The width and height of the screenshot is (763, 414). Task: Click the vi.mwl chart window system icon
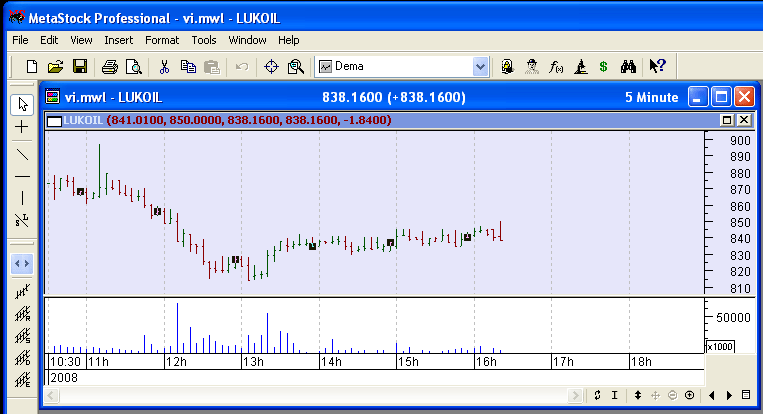53,97
